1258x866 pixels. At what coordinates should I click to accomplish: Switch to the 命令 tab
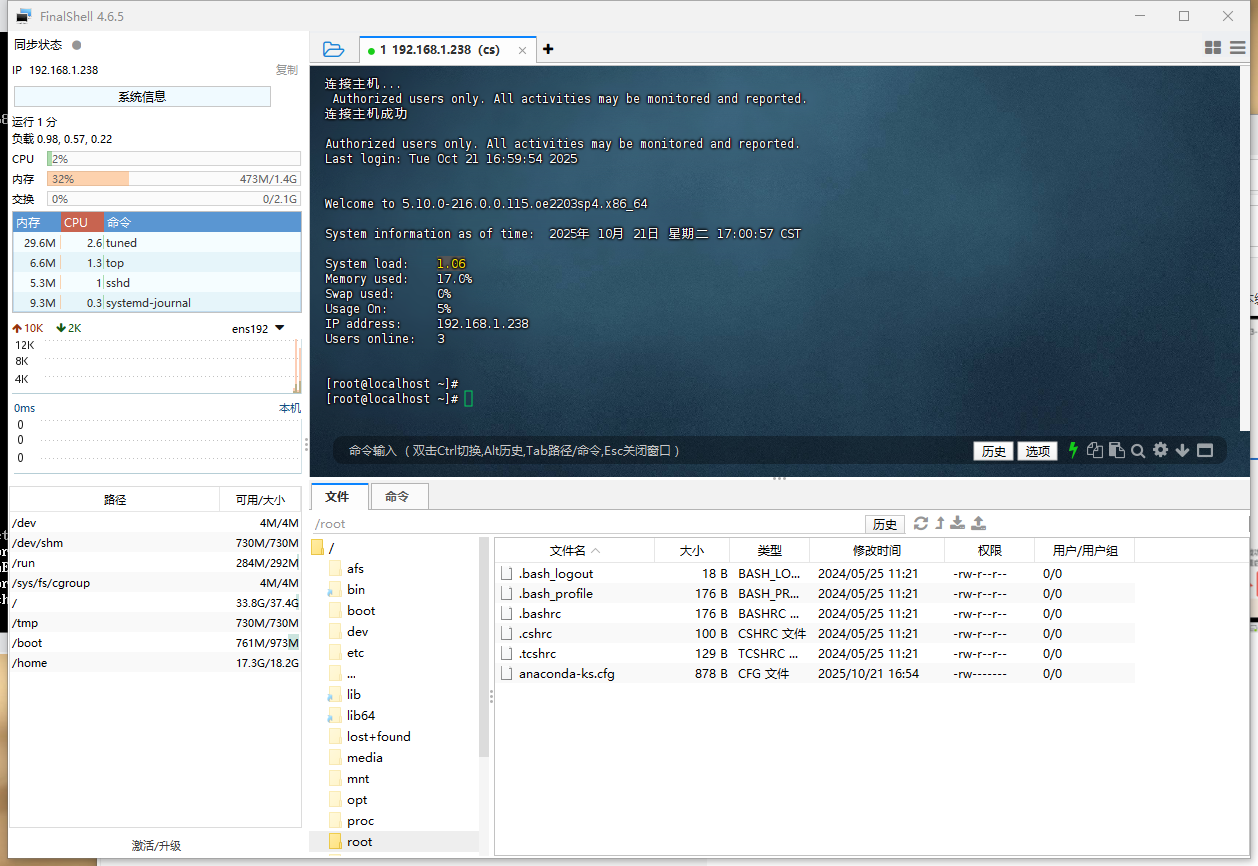pos(398,496)
